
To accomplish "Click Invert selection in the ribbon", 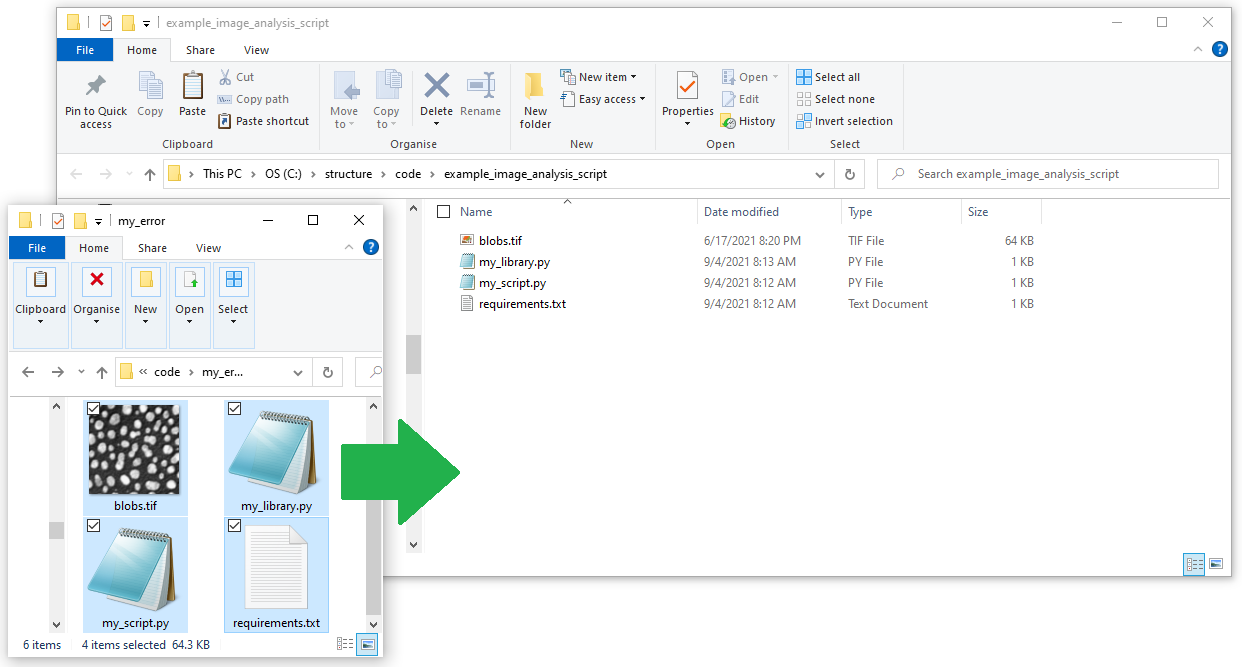I will 853,121.
